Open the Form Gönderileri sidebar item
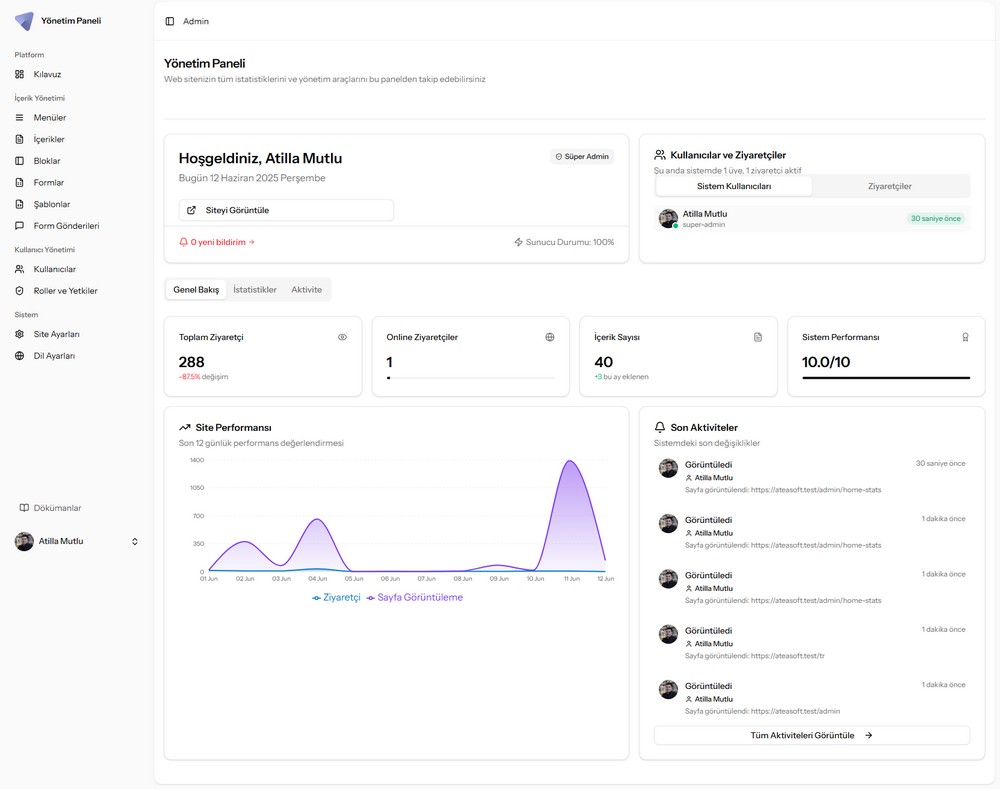Viewport: 1000px width, 791px height. 66,226
